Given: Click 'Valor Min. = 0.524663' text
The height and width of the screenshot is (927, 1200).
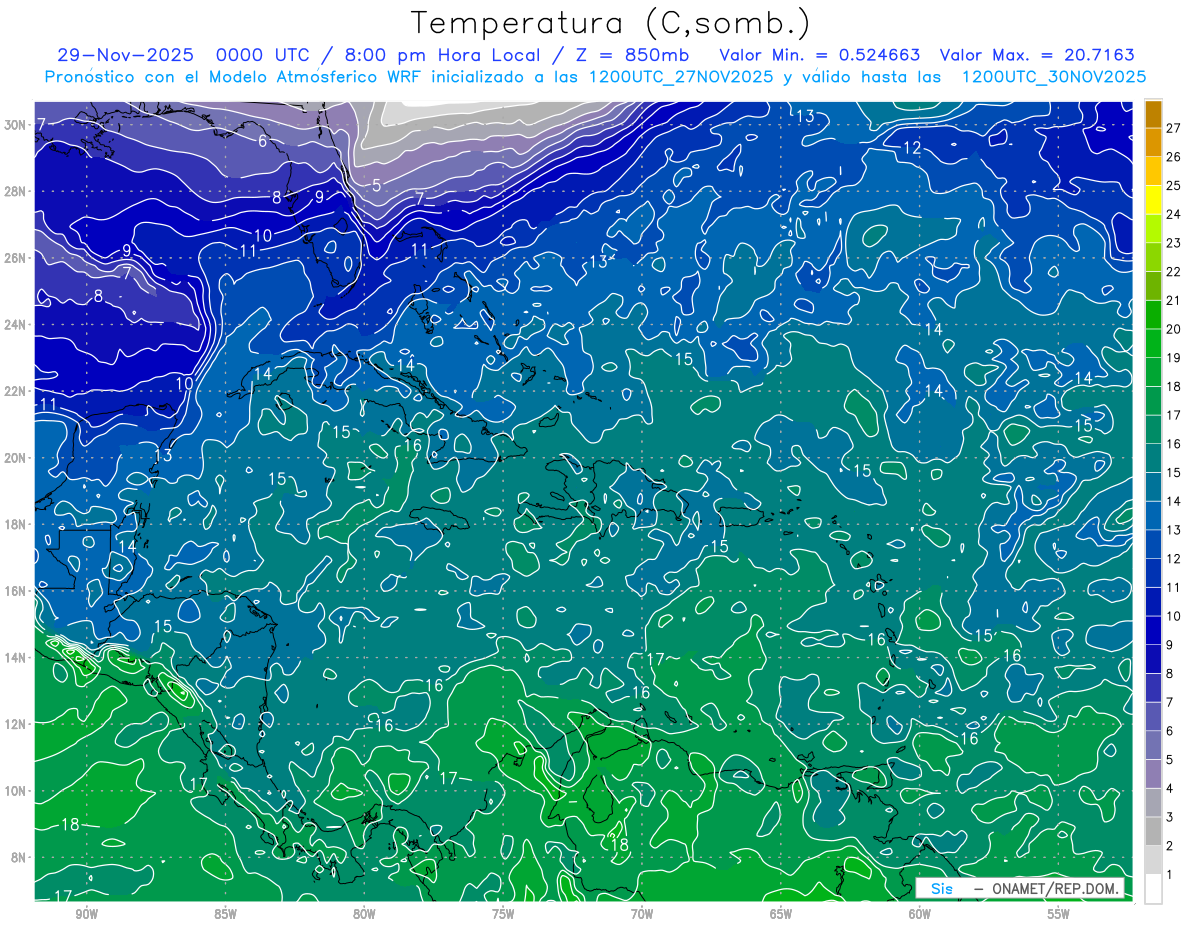Looking at the screenshot, I should coord(819,55).
